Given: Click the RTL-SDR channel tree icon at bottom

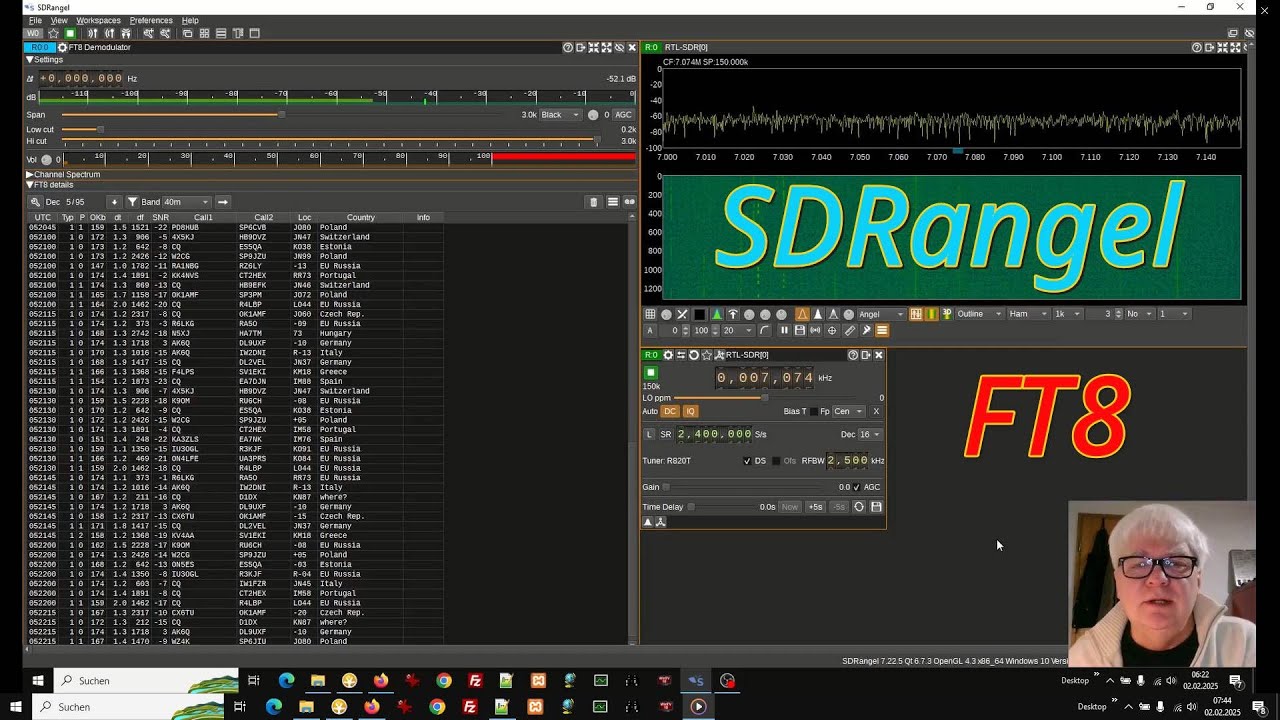Looking at the screenshot, I should point(660,522).
